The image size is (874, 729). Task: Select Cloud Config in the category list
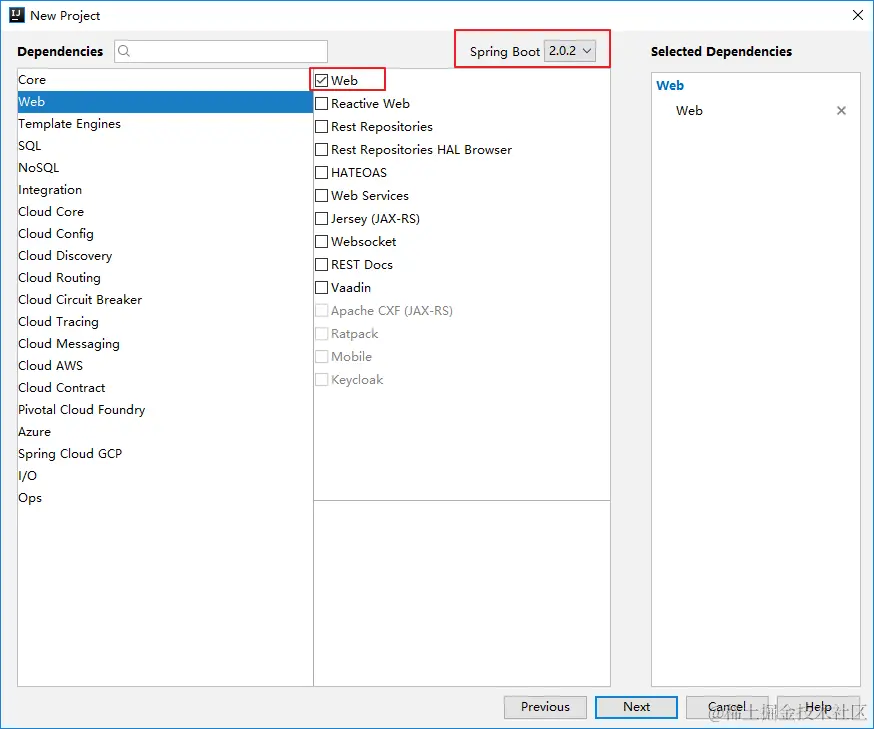pyautogui.click(x=165, y=234)
